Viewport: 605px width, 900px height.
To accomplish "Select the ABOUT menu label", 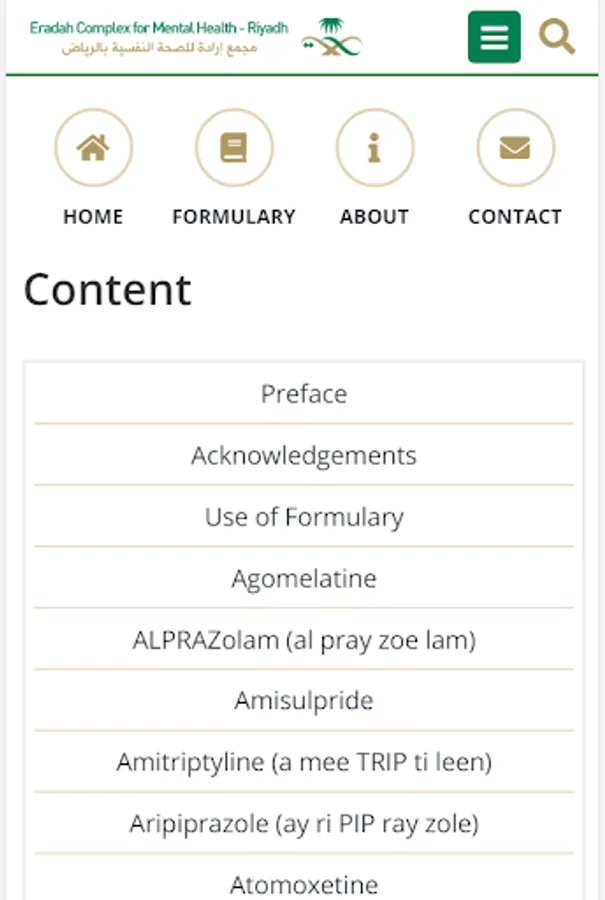I will point(375,216).
